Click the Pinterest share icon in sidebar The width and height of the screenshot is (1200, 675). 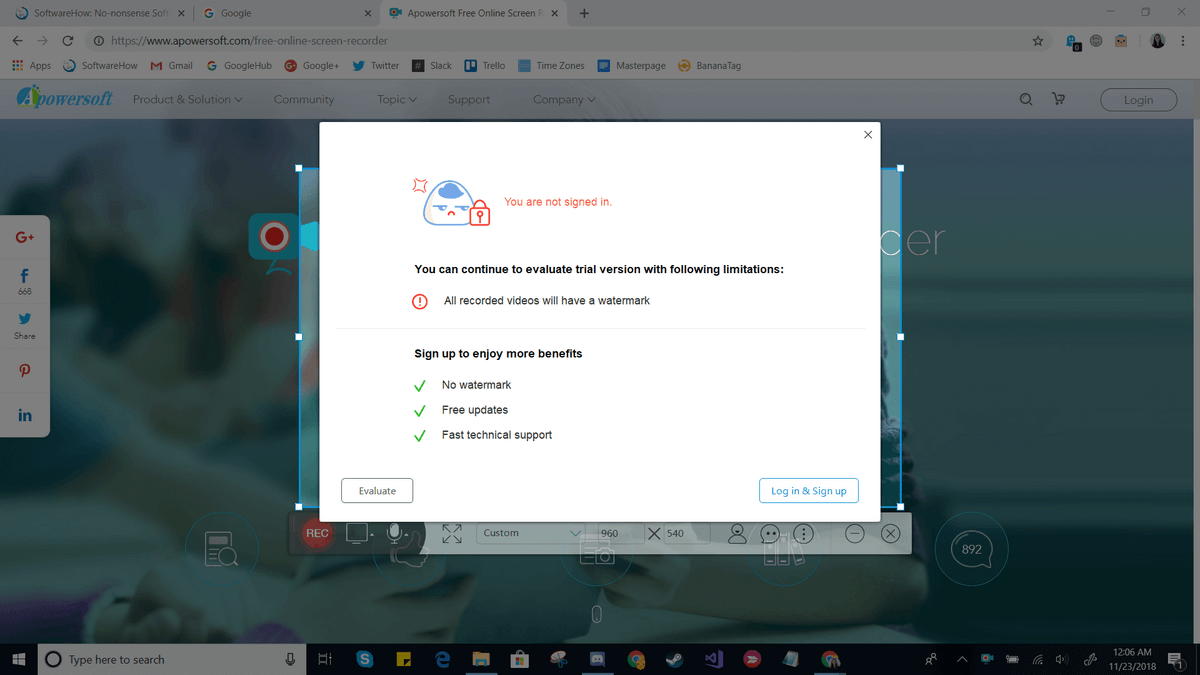tap(25, 371)
